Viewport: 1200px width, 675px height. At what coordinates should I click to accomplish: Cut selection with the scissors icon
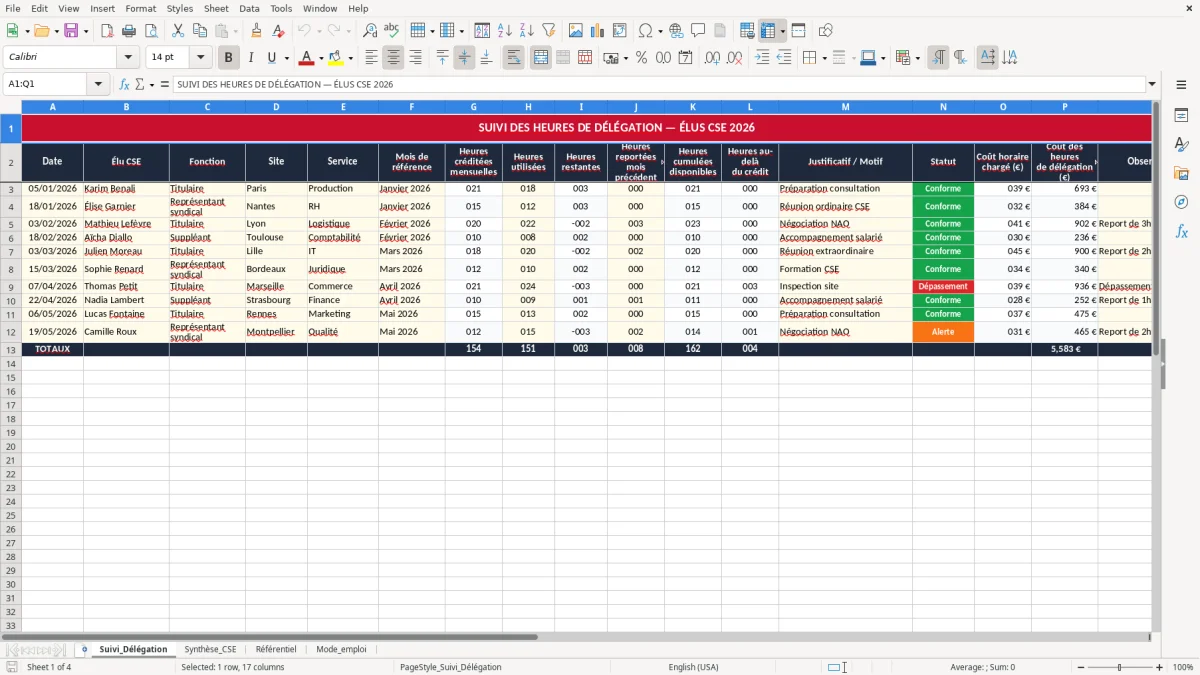click(178, 31)
